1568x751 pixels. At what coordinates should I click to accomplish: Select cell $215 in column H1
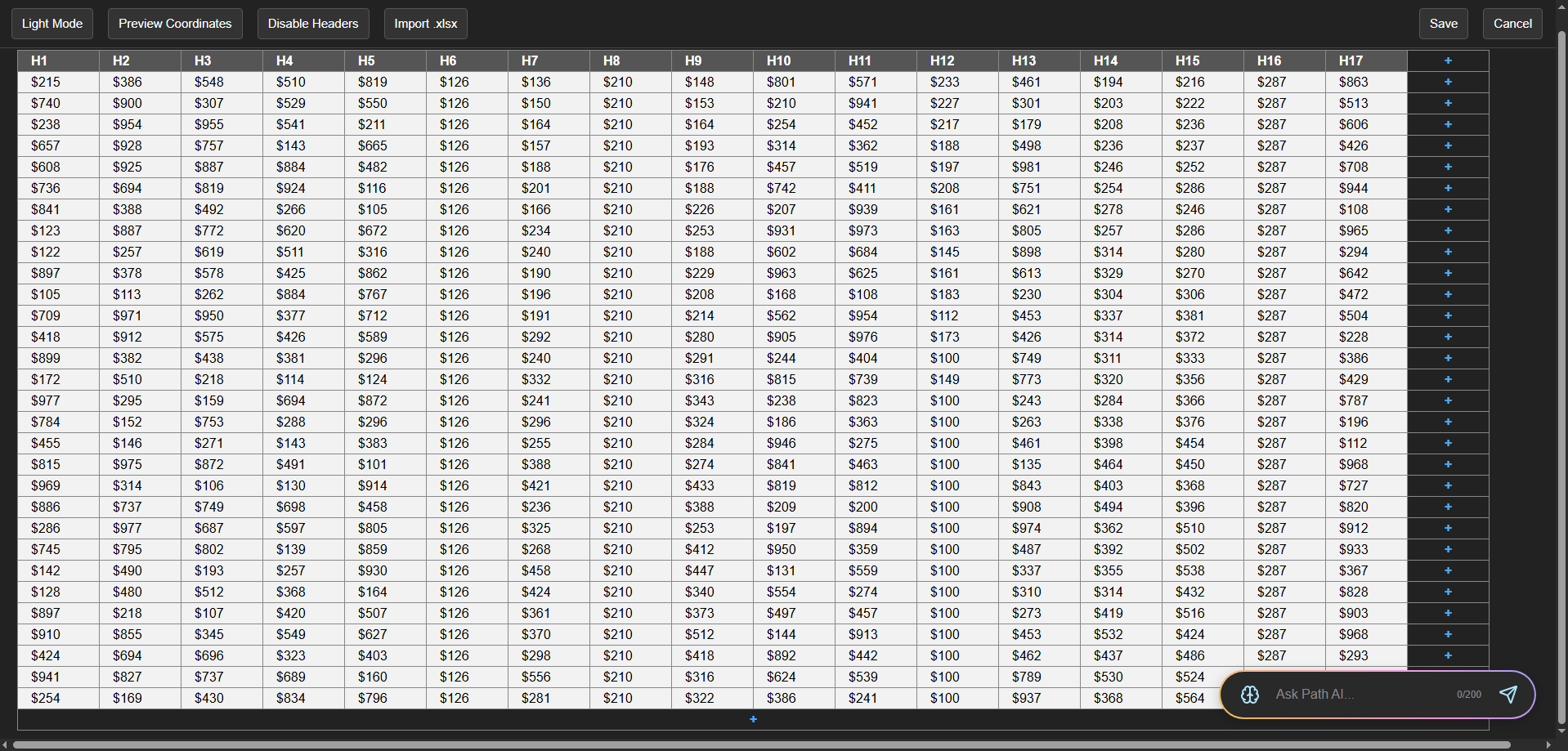59,82
